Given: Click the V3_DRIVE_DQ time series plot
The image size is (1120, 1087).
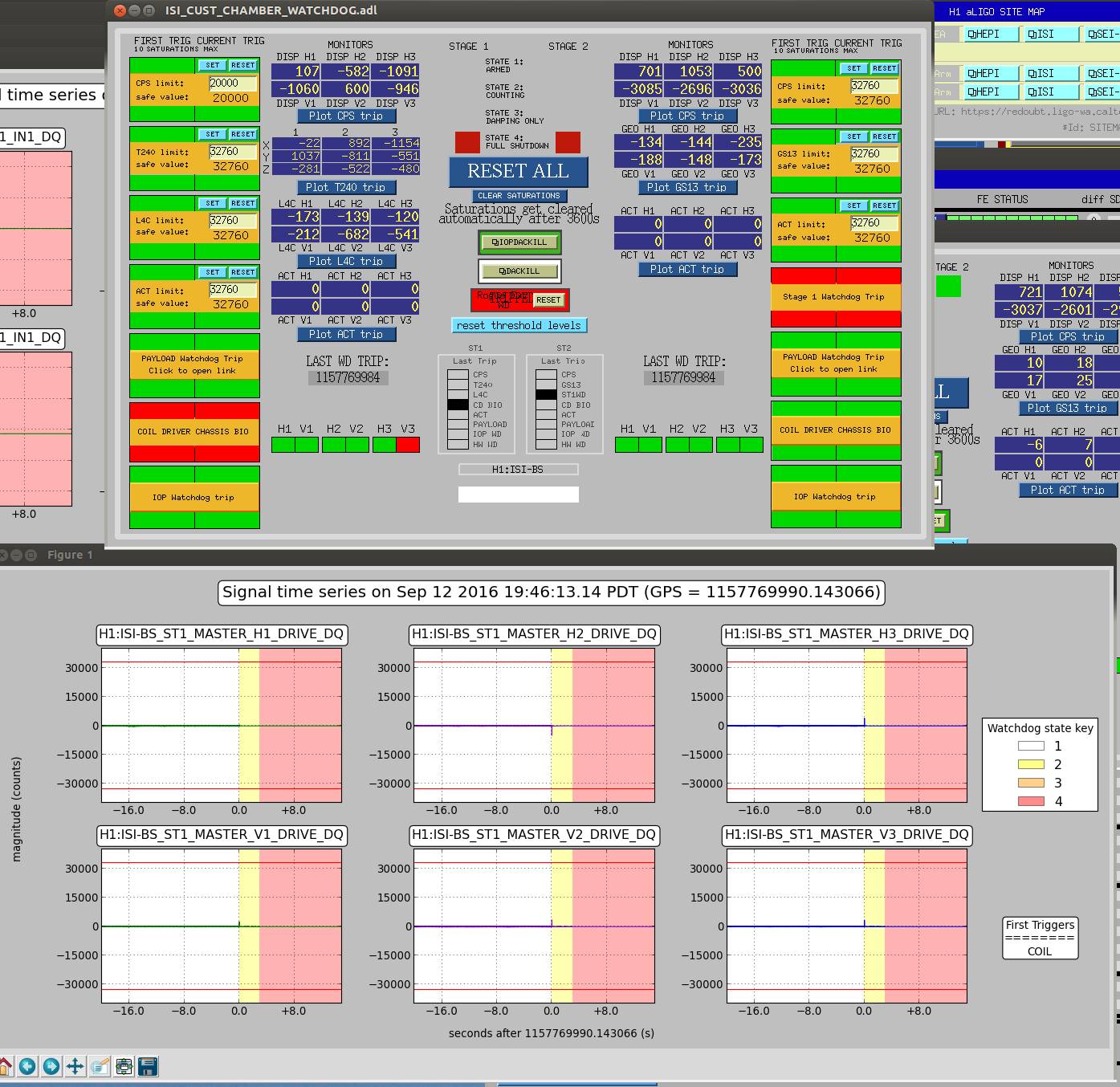Looking at the screenshot, I should click(847, 926).
